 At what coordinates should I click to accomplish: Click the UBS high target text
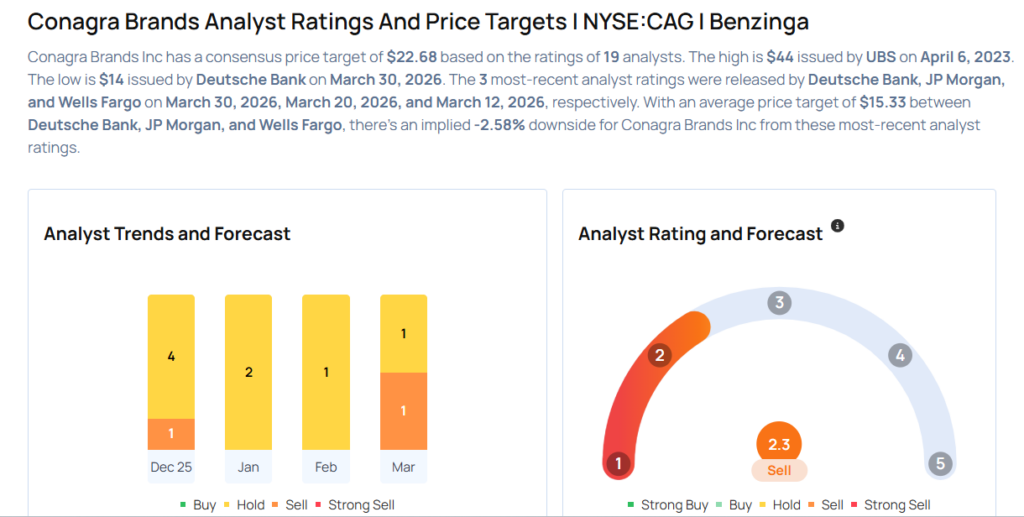click(x=881, y=57)
